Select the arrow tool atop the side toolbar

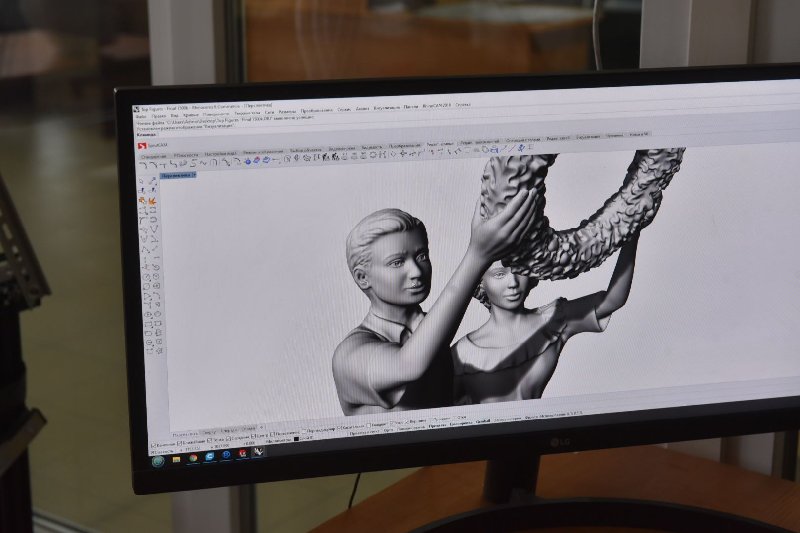point(141,180)
